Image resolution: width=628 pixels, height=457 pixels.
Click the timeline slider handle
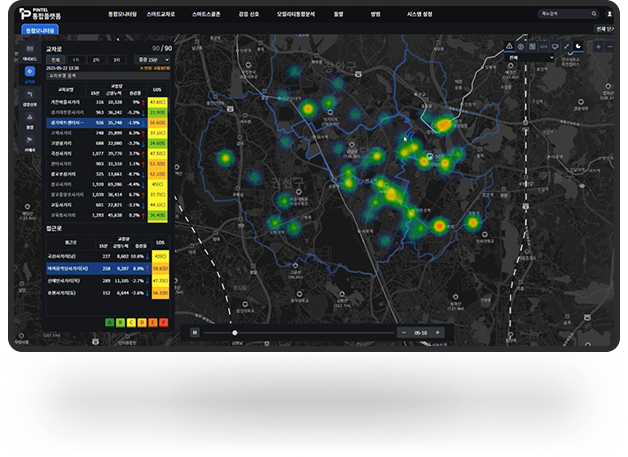234,332
